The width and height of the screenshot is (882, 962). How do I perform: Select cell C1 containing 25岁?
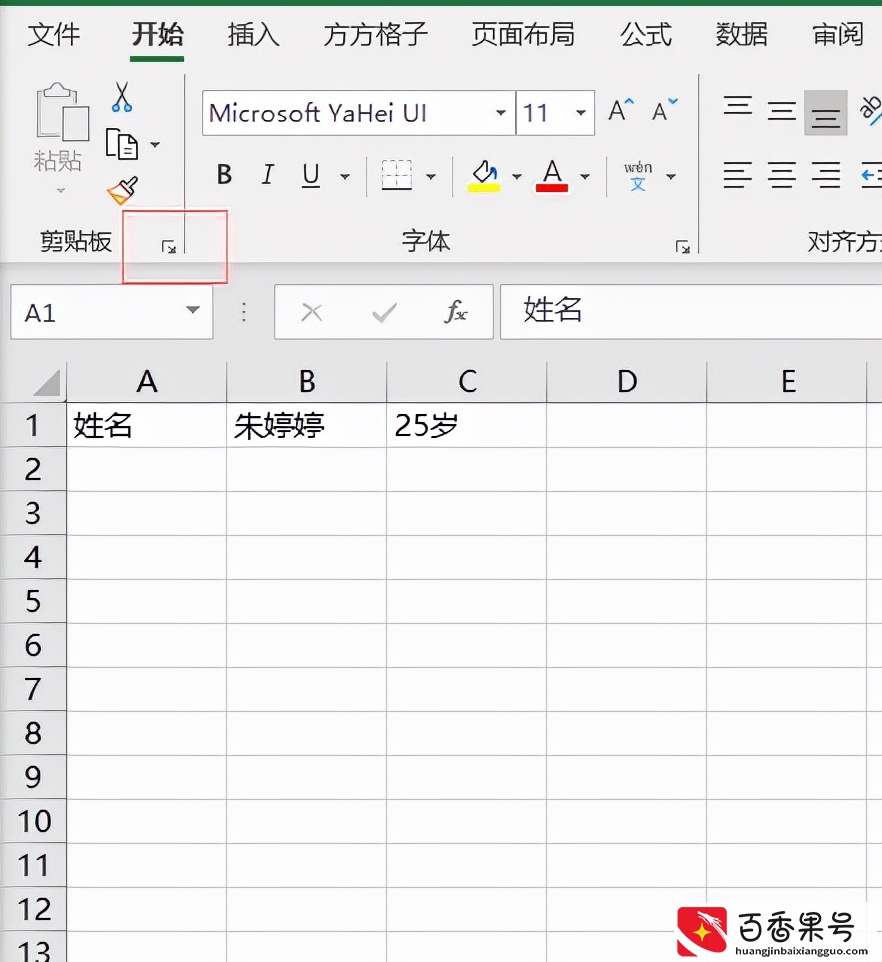[x=467, y=425]
